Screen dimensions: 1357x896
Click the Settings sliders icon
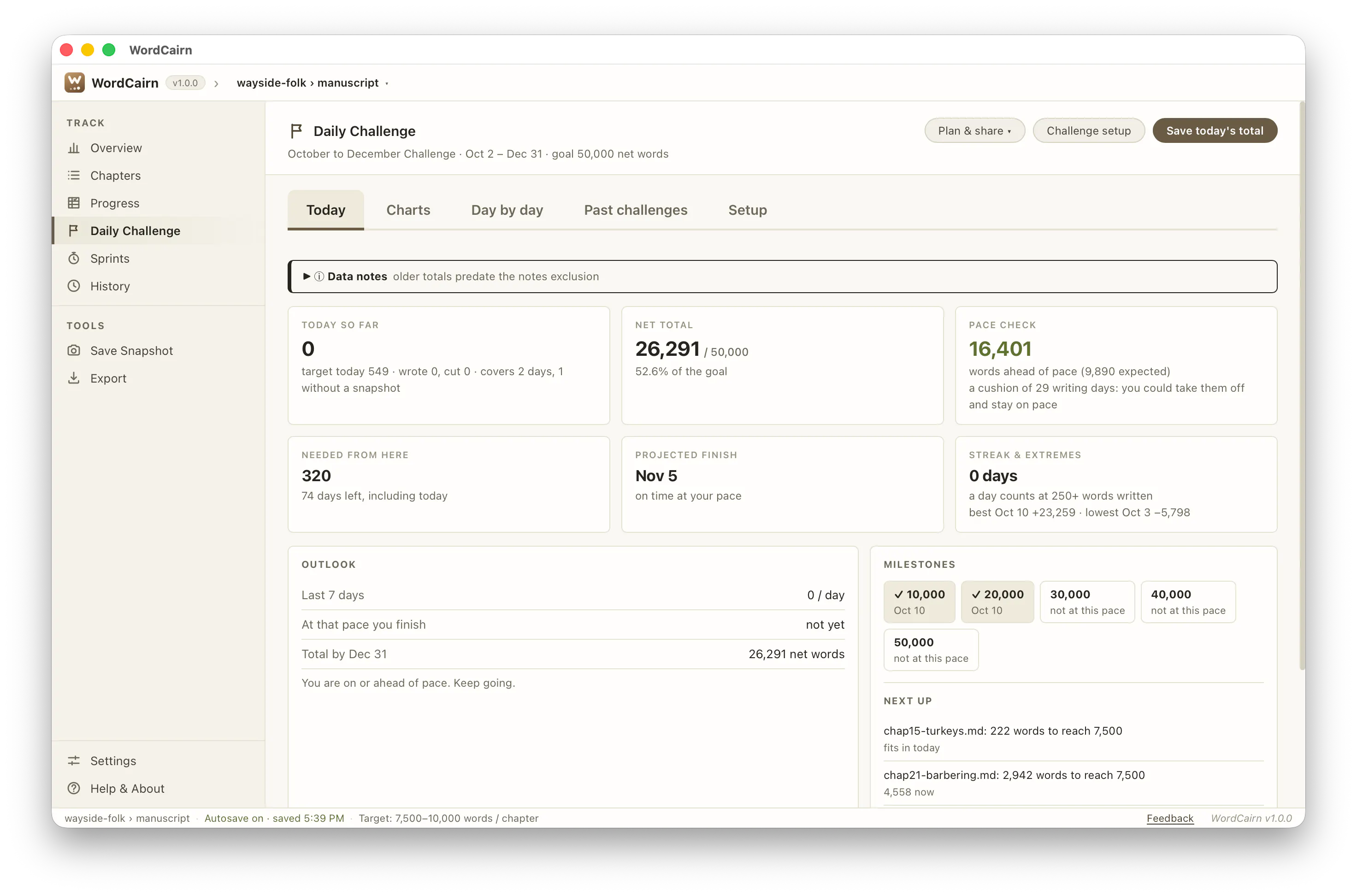(74, 760)
